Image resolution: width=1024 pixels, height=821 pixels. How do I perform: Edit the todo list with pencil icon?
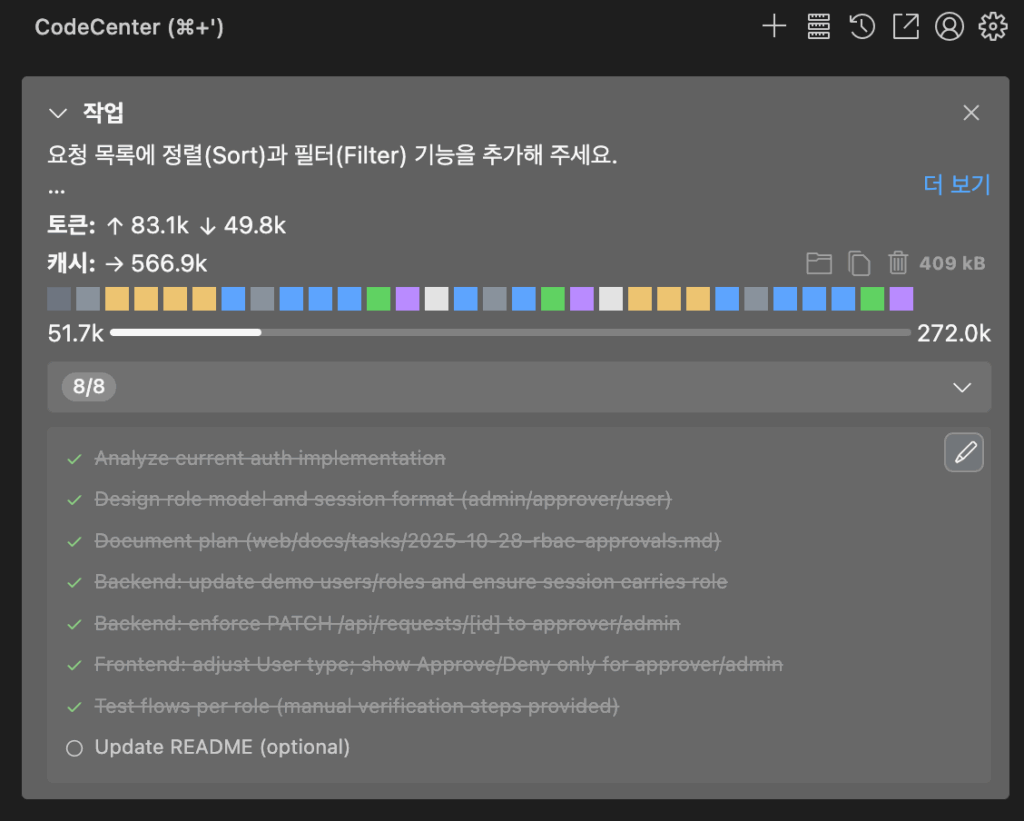(964, 453)
